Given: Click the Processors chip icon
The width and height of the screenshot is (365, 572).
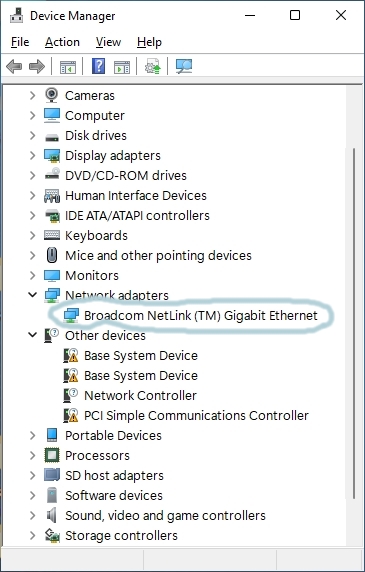Looking at the screenshot, I should click(51, 455).
